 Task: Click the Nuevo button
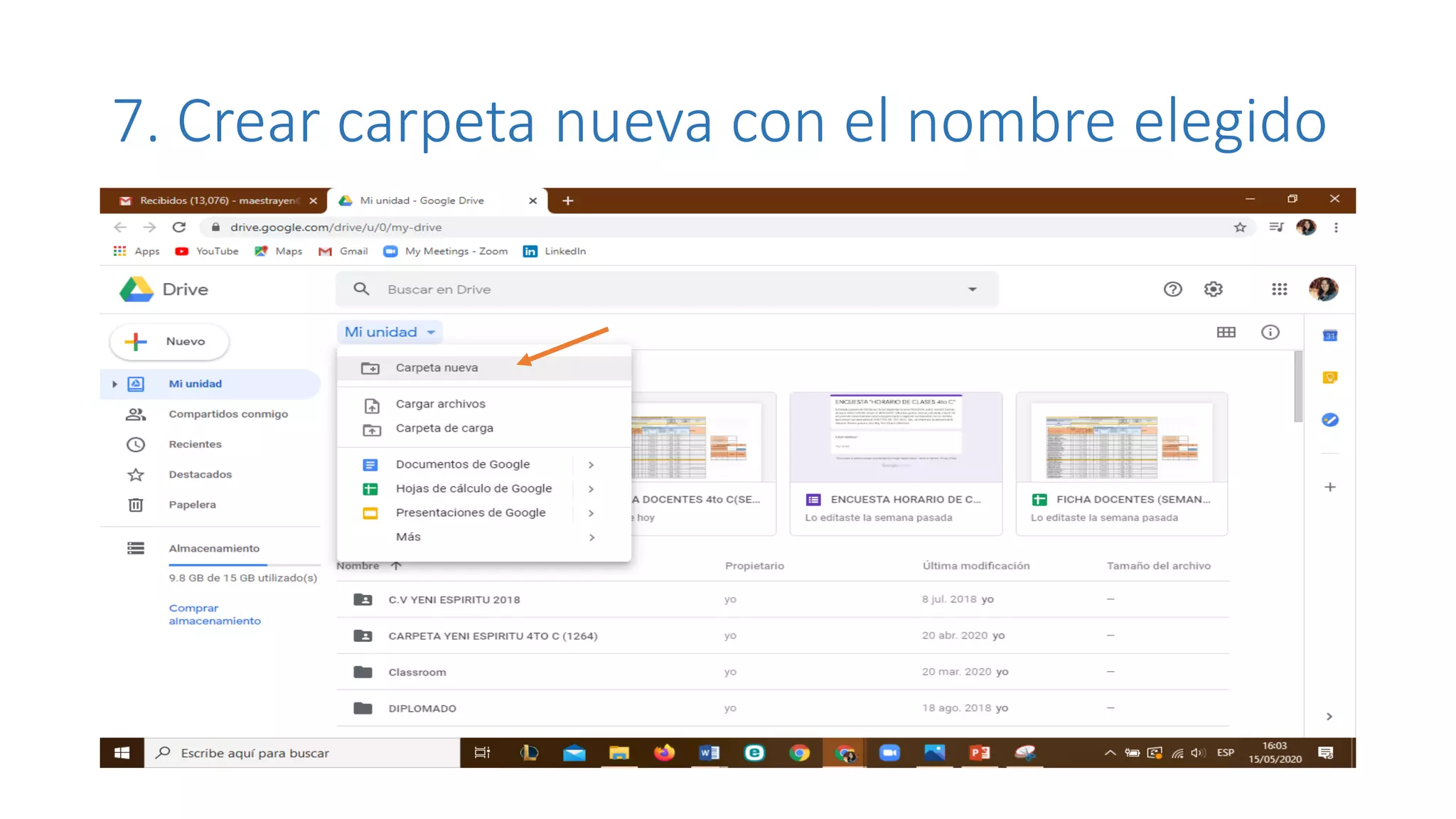pyautogui.click(x=169, y=342)
